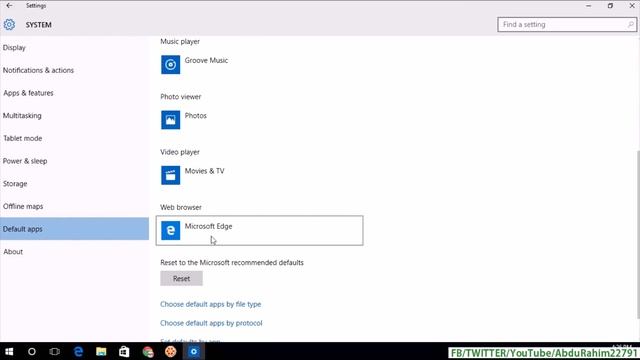This screenshot has height=360, width=640.
Task: Click the Settings gear icon beside SYSTEM
Action: click(x=9, y=24)
